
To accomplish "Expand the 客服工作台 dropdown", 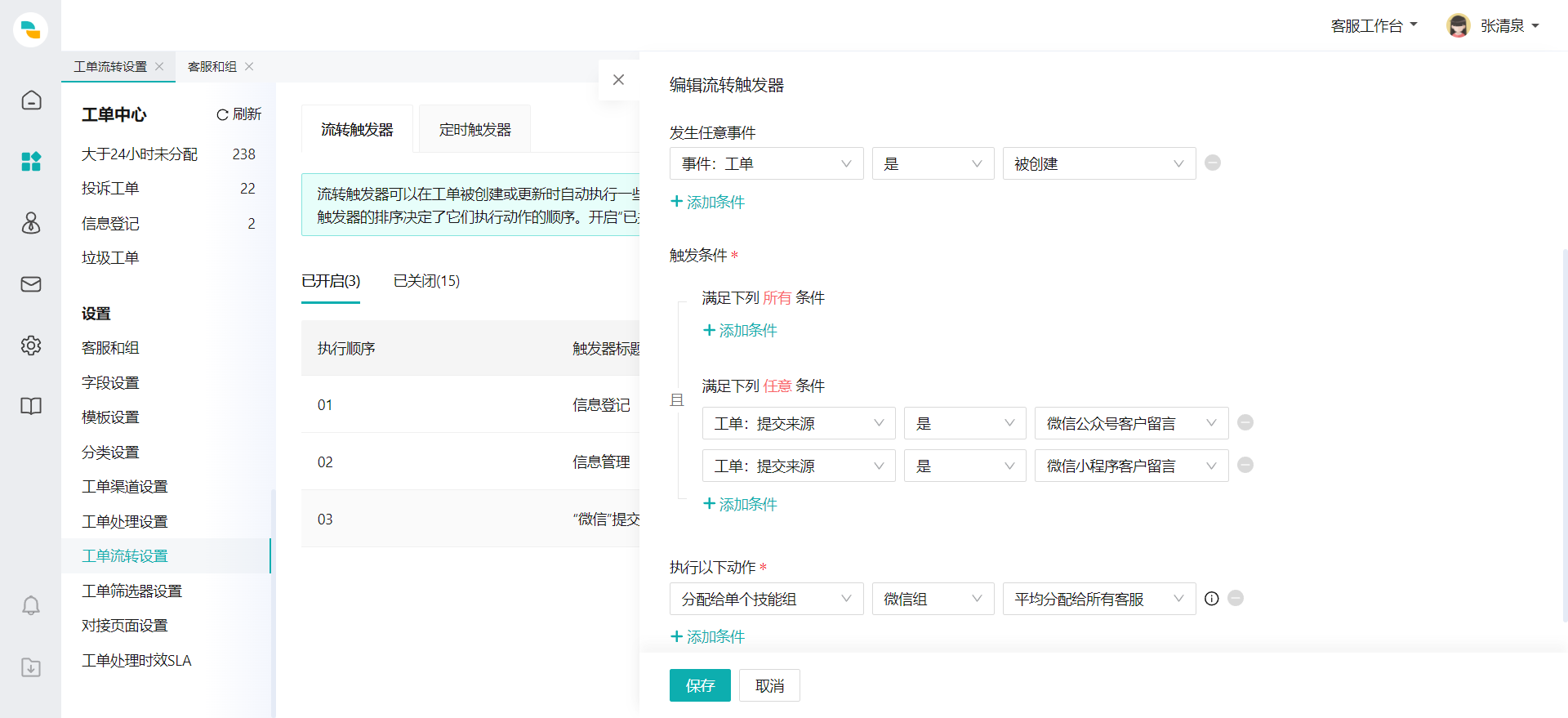I will [1374, 26].
